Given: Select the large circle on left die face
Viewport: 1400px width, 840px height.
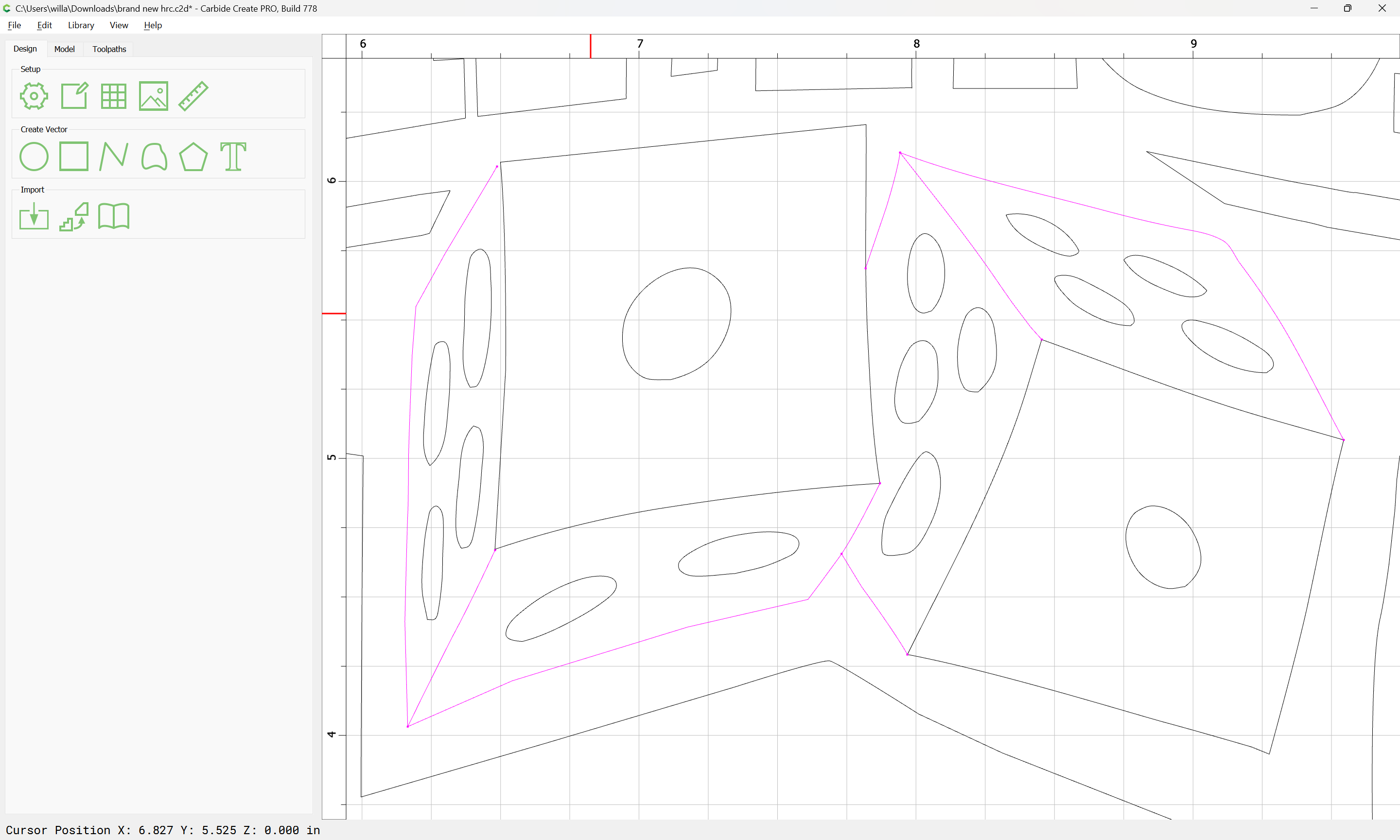Looking at the screenshot, I should [677, 324].
